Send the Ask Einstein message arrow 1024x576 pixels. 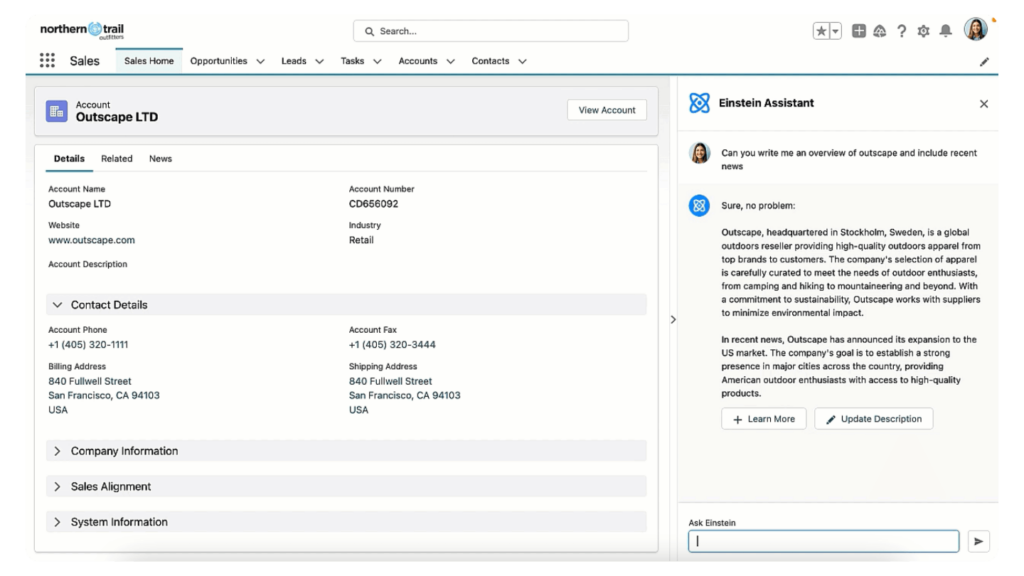pyautogui.click(x=978, y=540)
